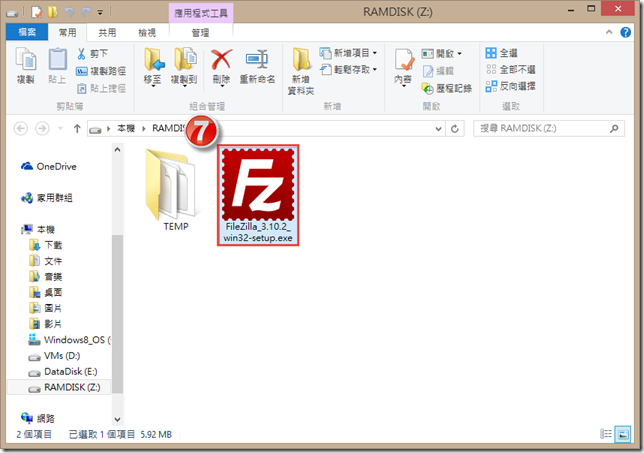Image resolution: width=644 pixels, height=453 pixels.
Task: Switch to the 常用 (Home) tab
Action: [67, 32]
